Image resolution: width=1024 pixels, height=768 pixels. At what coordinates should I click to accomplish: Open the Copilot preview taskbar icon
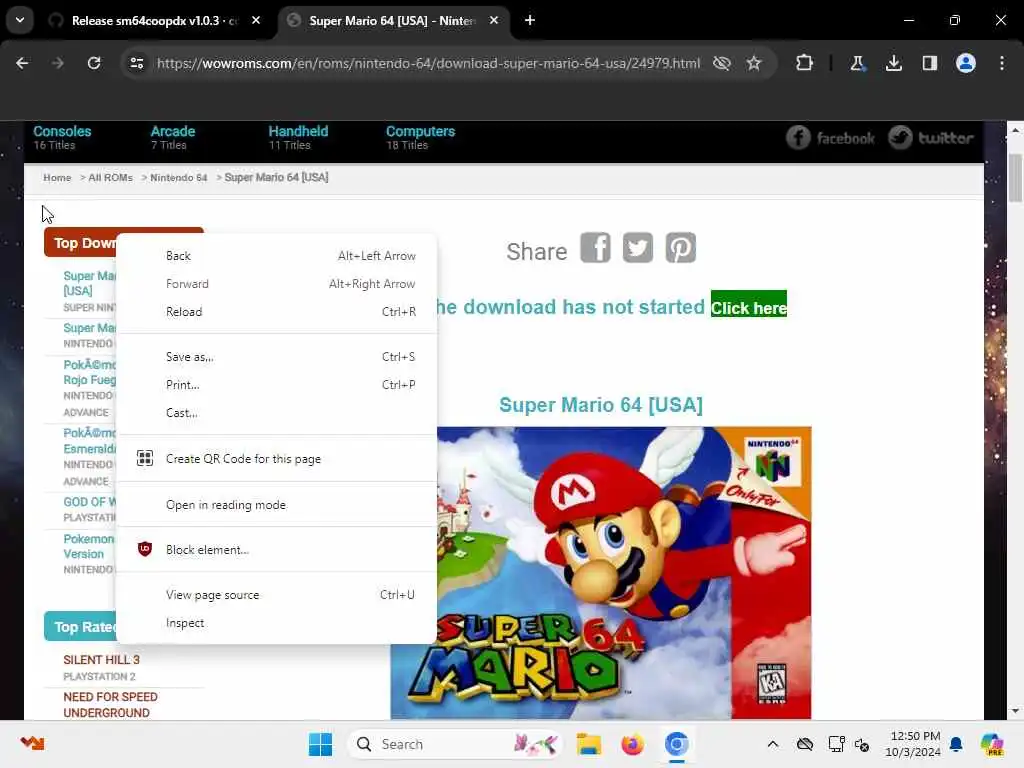point(991,744)
